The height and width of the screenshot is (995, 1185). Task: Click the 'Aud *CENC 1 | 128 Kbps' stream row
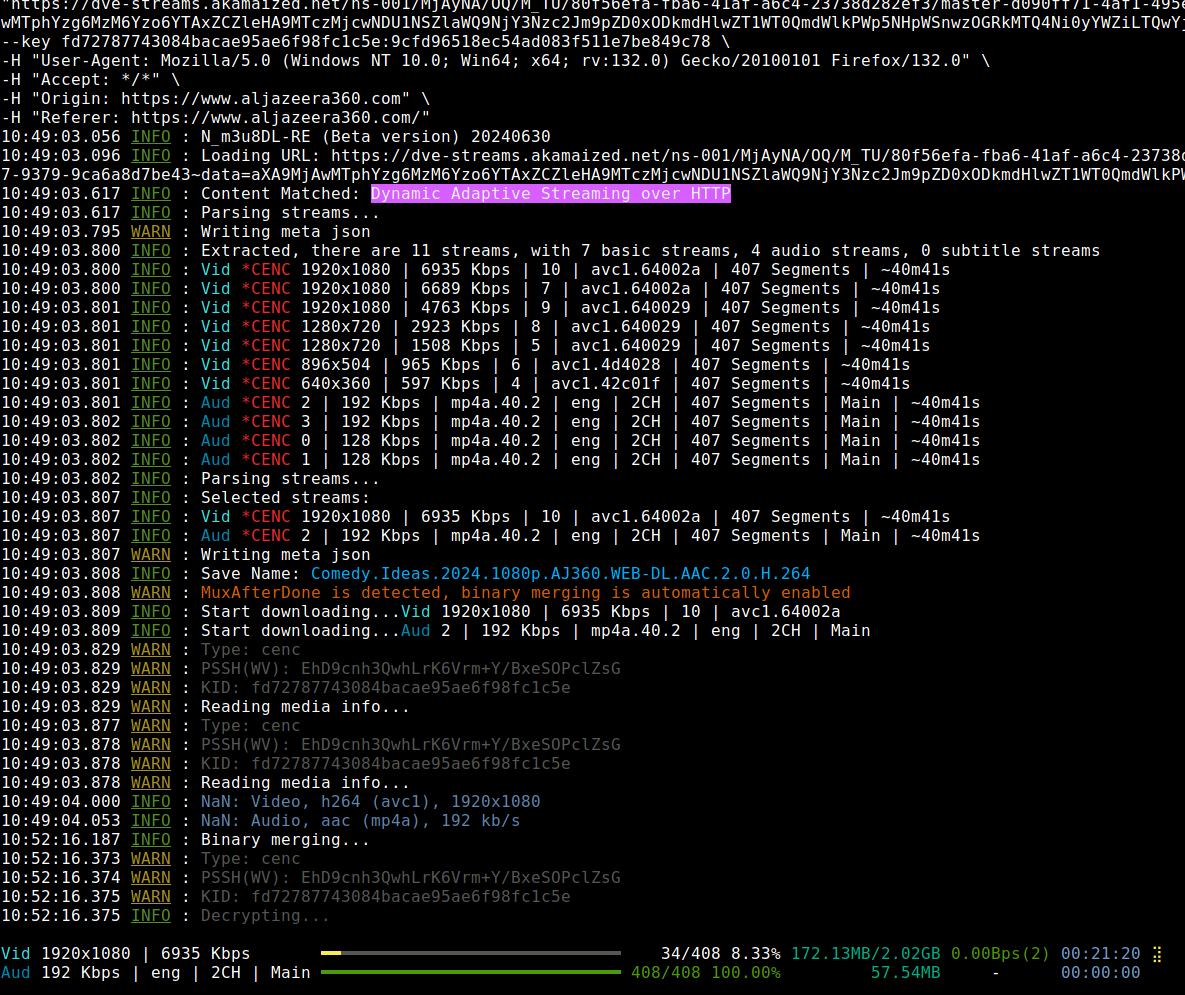pos(590,459)
